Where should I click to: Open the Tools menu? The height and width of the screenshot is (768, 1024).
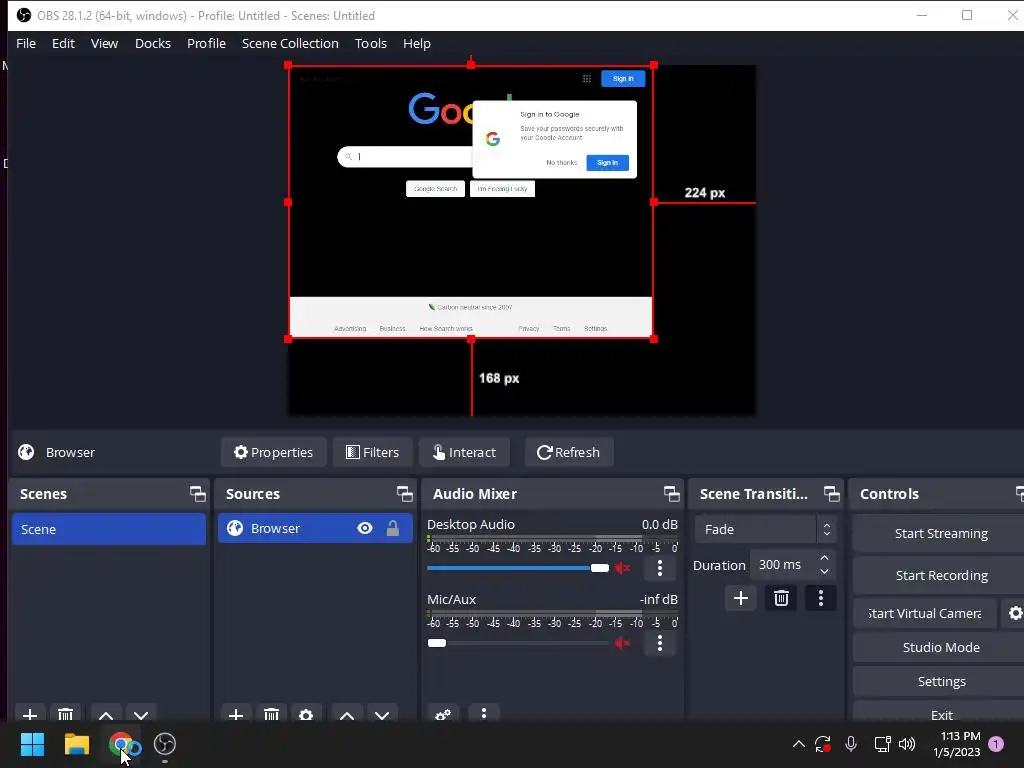(371, 43)
